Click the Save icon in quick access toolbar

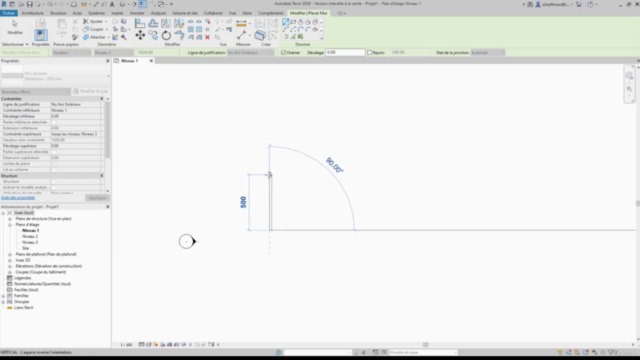tap(29, 4)
